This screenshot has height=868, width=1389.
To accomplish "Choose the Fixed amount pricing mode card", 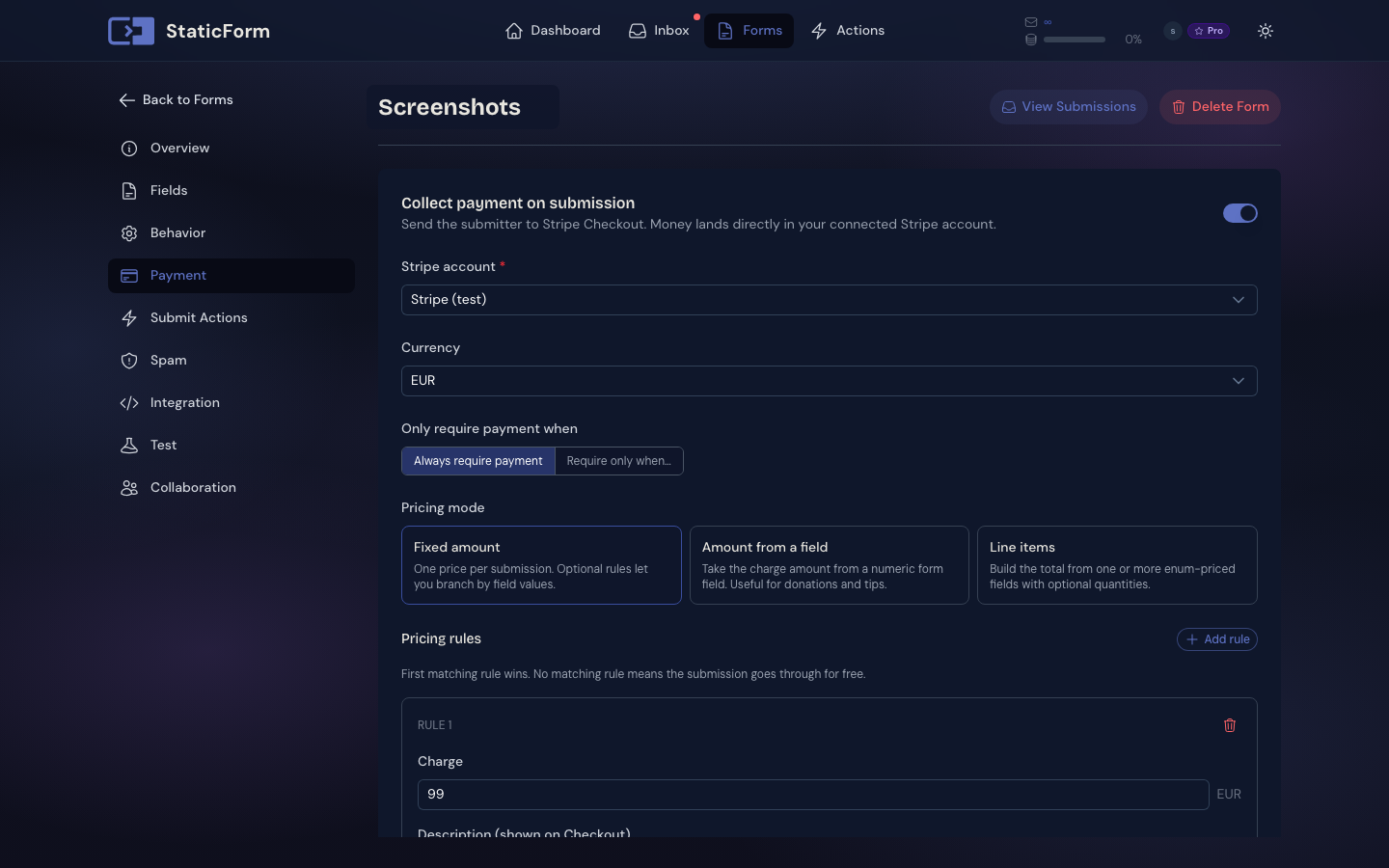I will point(541,565).
